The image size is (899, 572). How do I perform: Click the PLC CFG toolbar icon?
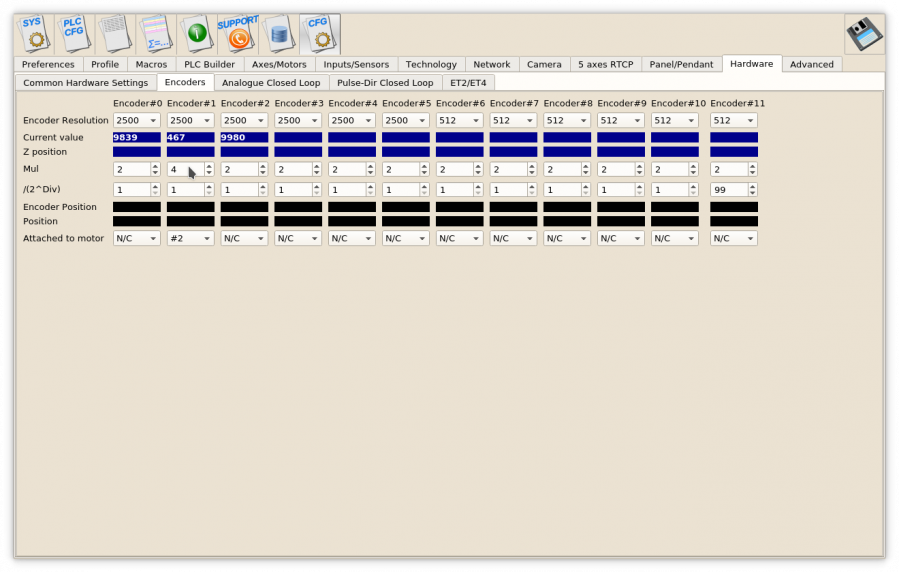coord(75,33)
